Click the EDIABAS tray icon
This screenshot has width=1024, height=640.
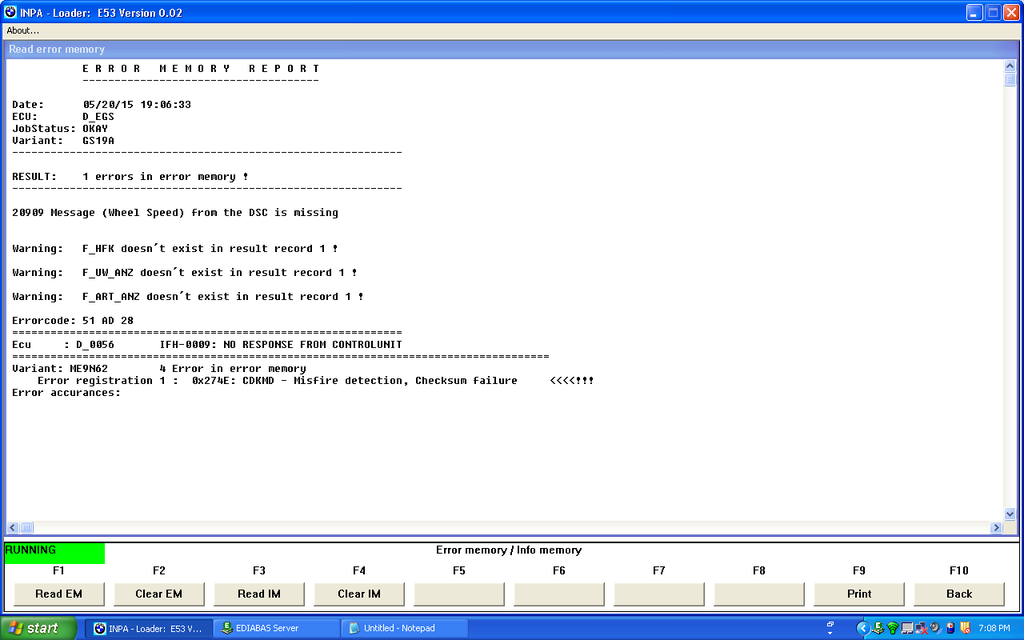(x=878, y=628)
